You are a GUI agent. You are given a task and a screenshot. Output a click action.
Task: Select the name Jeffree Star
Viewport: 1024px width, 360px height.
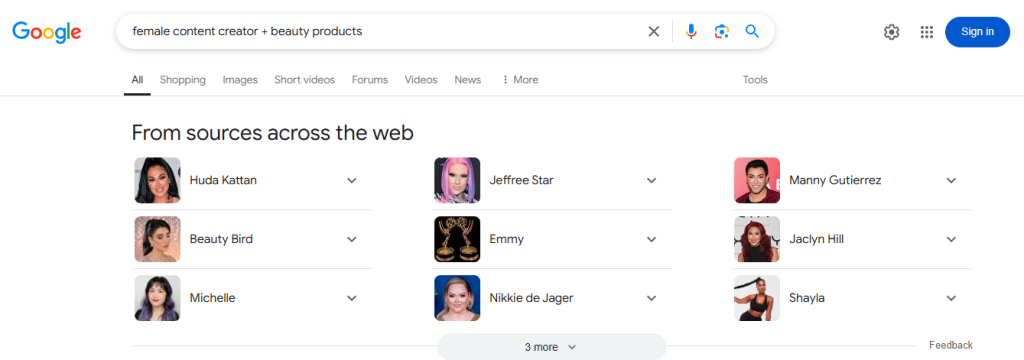(x=521, y=180)
